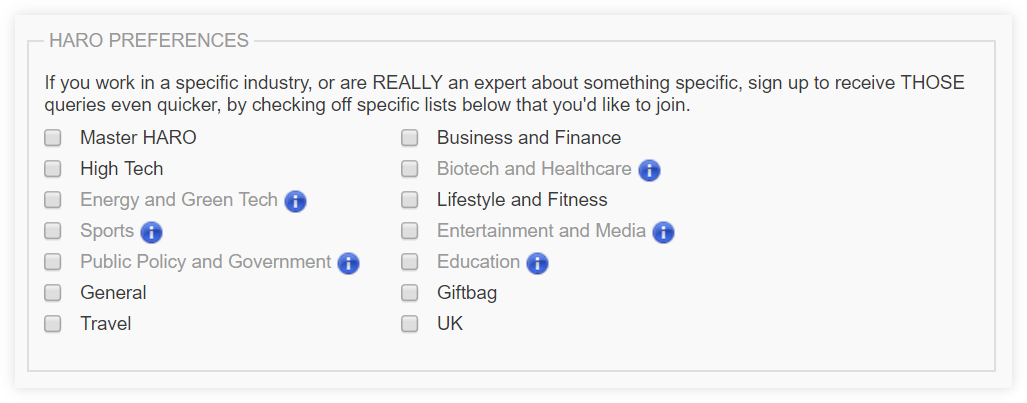Tick the Business and Finance checkbox
Image resolution: width=1027 pixels, height=403 pixels.
click(x=409, y=138)
